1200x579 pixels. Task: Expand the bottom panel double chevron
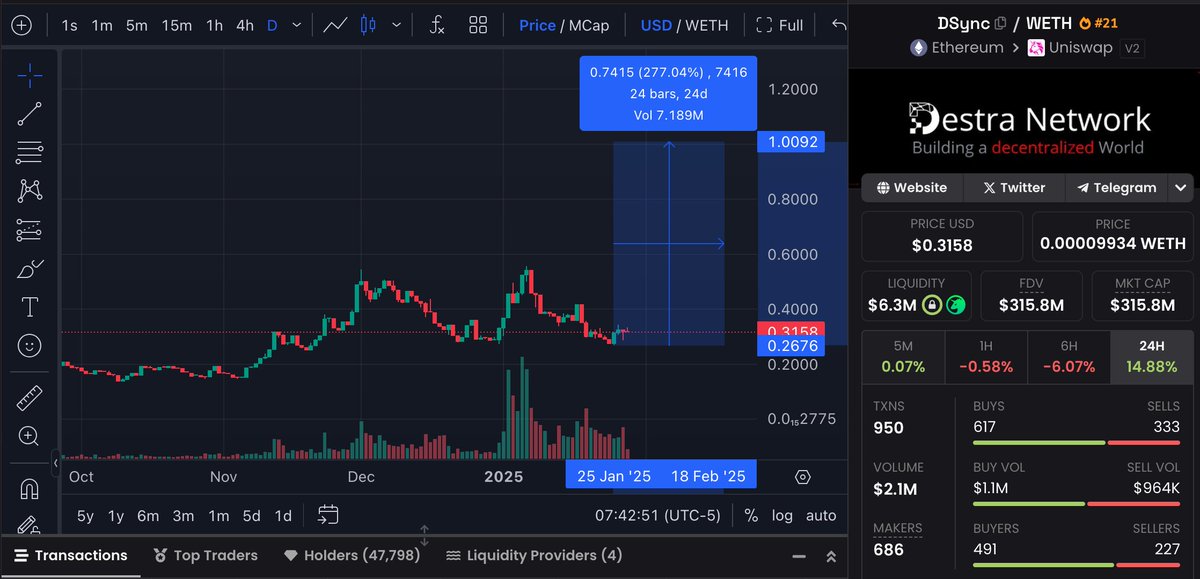tap(830, 556)
